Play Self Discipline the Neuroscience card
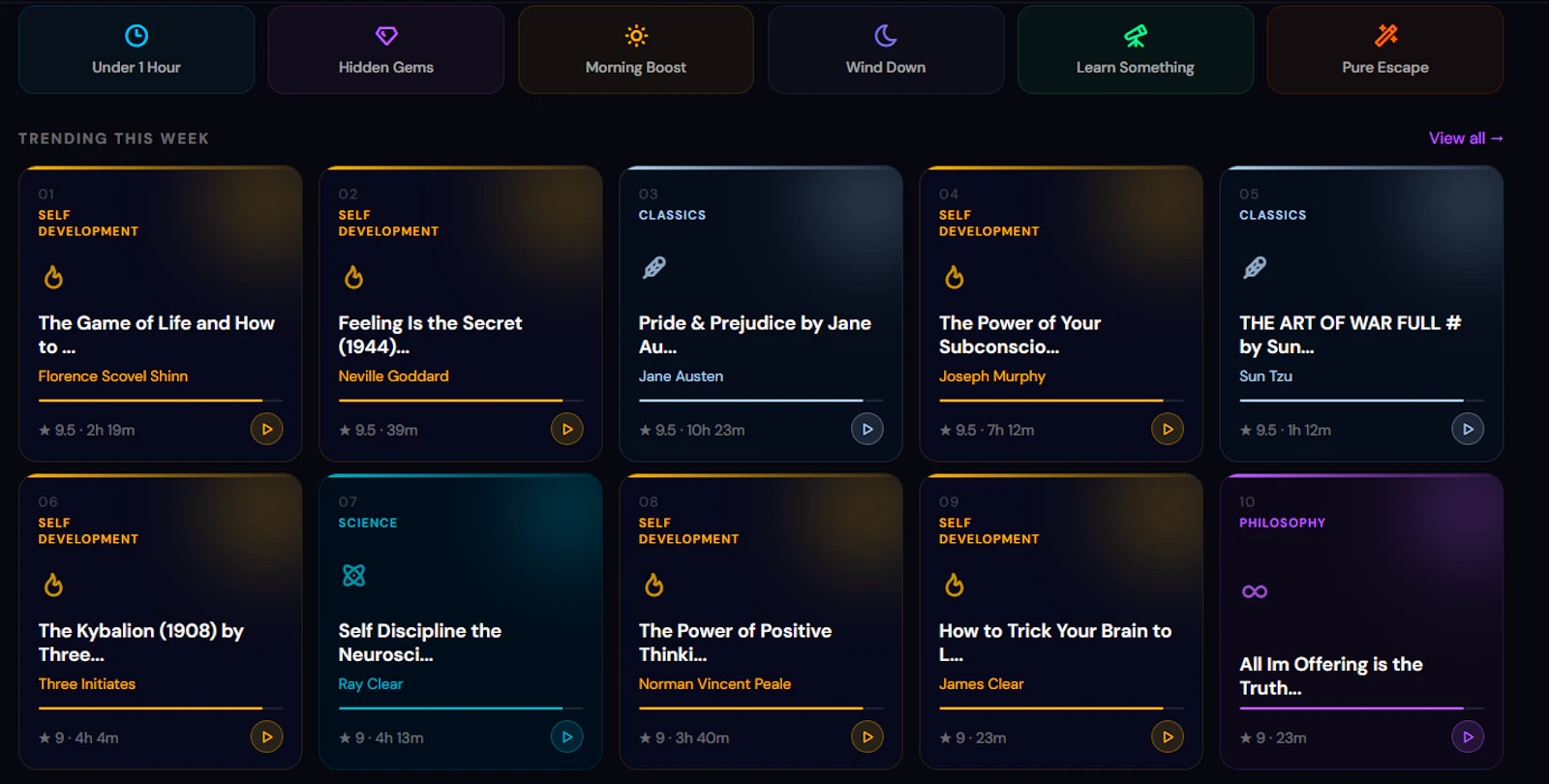The width and height of the screenshot is (1549, 784). click(567, 737)
